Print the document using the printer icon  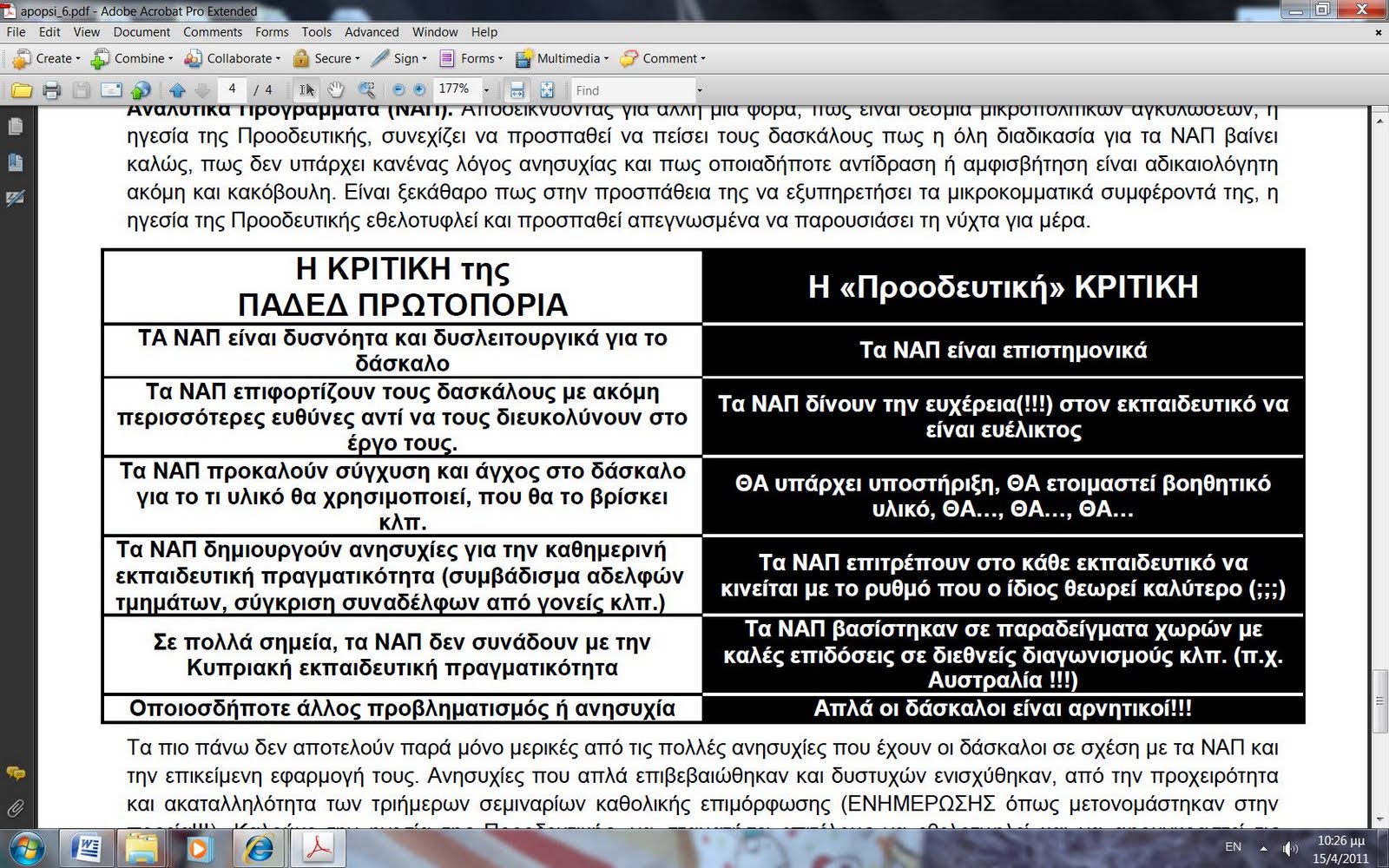click(x=52, y=90)
